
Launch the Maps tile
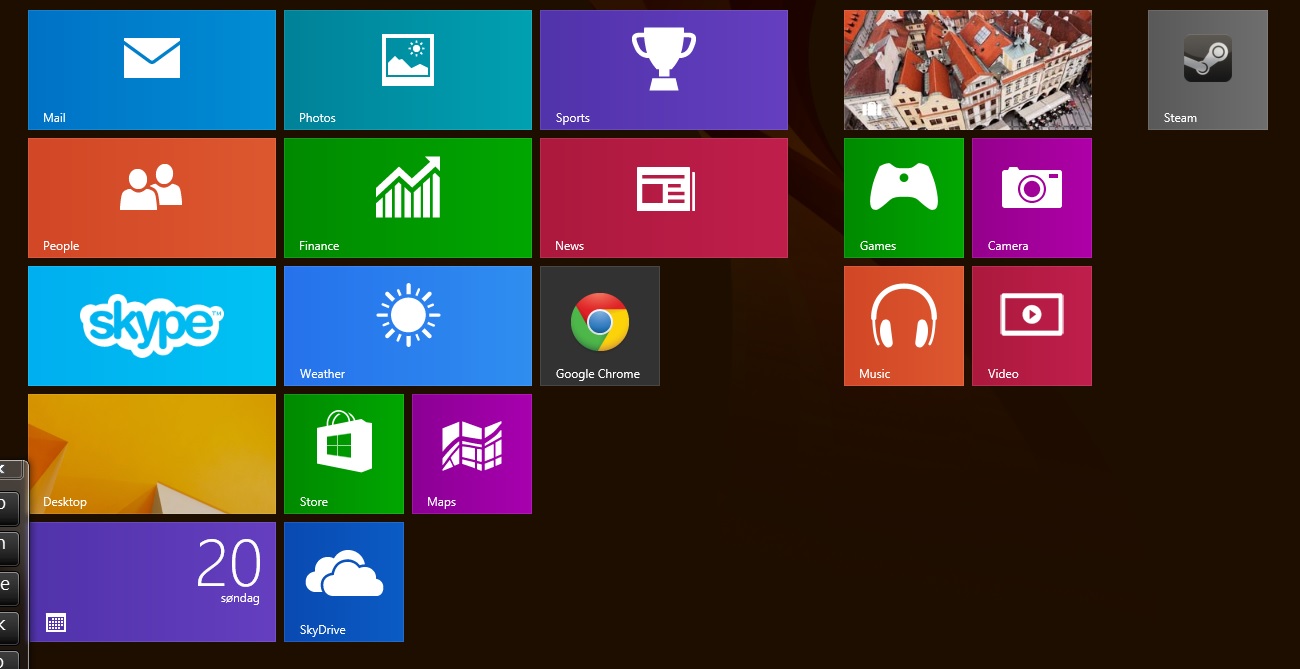(472, 454)
